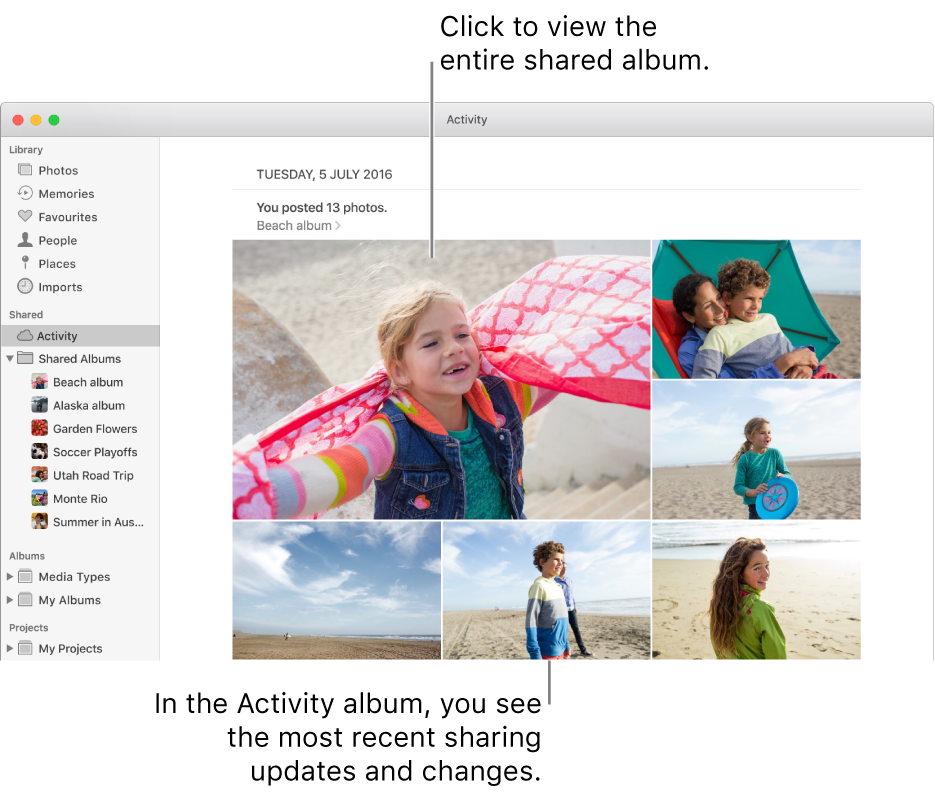Open the Photos library icon
Viewport: 935px width, 796px height.
tap(25, 170)
